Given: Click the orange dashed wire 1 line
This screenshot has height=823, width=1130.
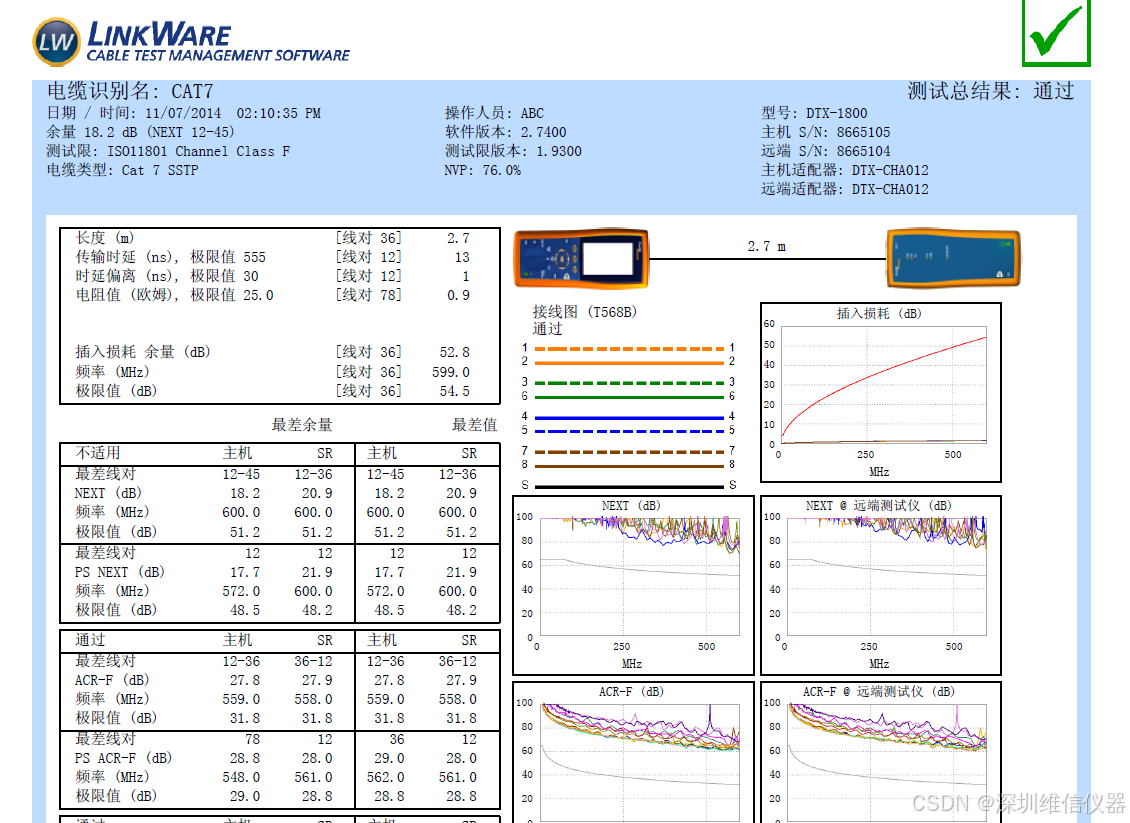Looking at the screenshot, I should tap(628, 349).
